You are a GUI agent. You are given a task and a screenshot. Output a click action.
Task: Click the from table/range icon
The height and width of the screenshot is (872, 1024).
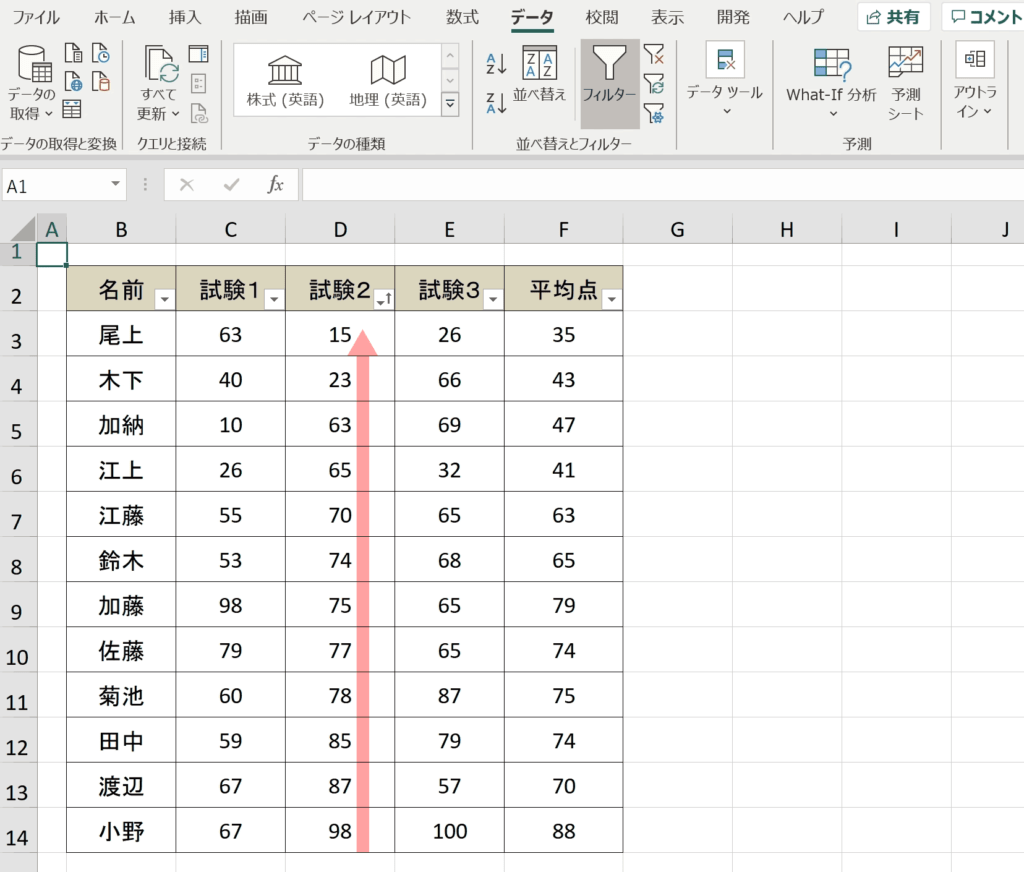click(x=72, y=109)
